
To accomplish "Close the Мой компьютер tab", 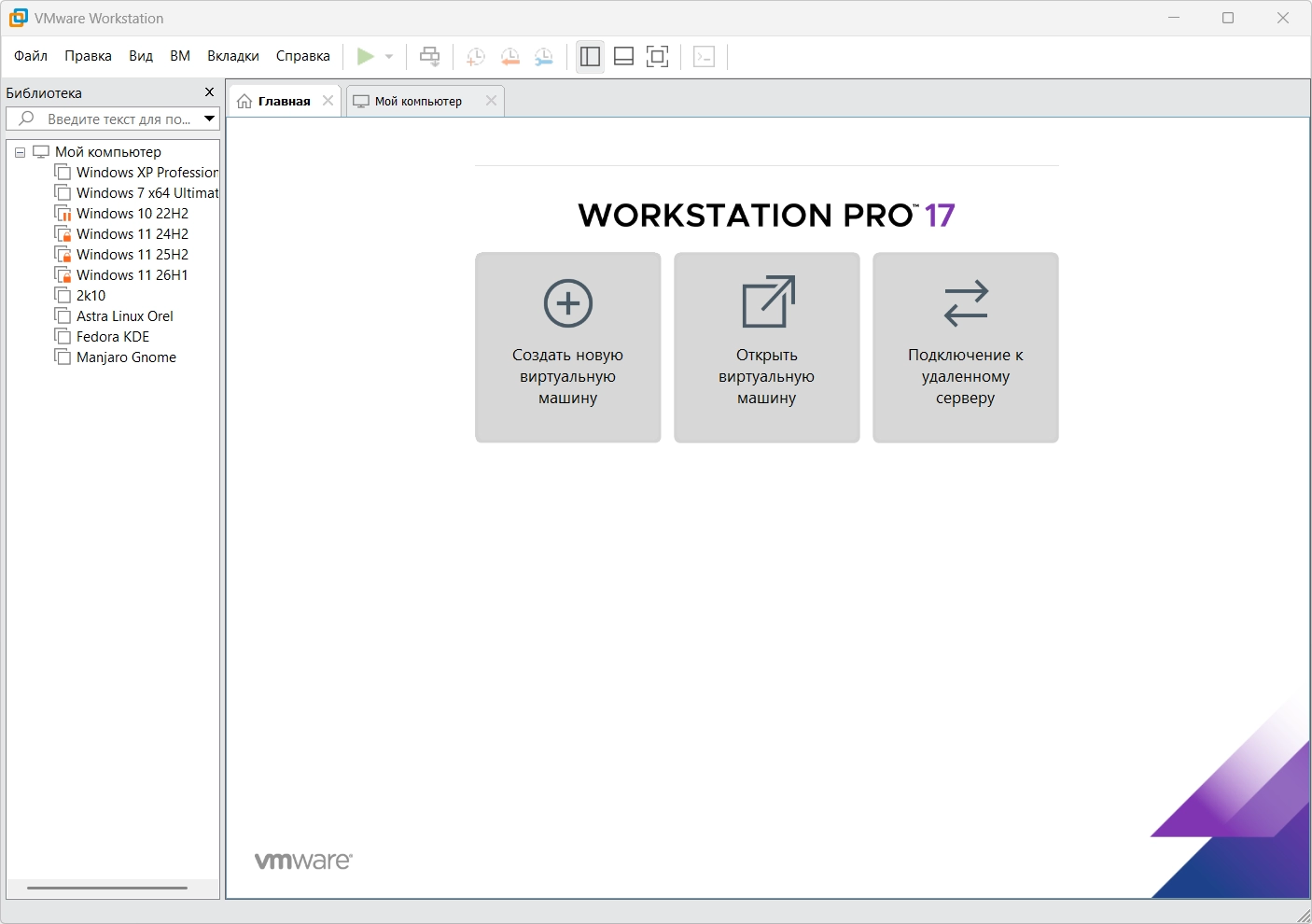I will click(x=491, y=101).
